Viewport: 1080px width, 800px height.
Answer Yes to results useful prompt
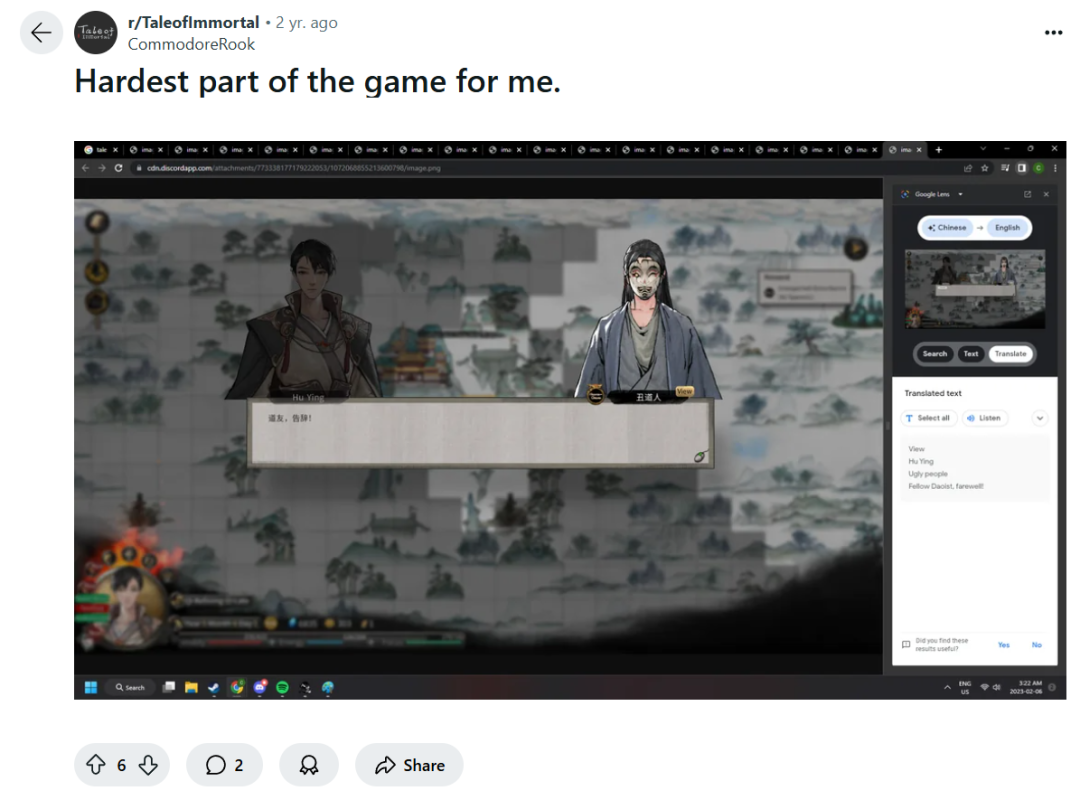click(1004, 645)
